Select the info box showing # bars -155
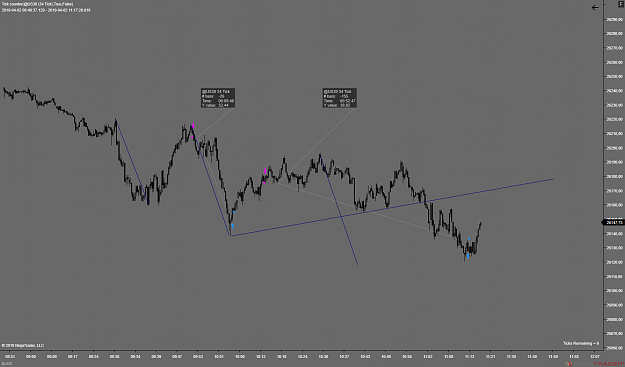Viewport: 625px width, 367px height. pos(340,98)
